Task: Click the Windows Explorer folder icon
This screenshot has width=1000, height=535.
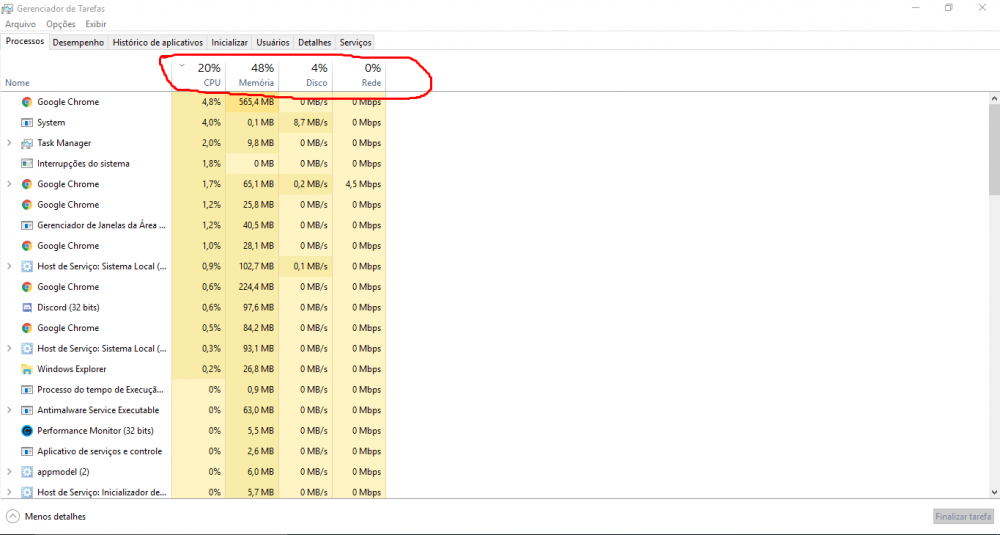Action: (27, 369)
